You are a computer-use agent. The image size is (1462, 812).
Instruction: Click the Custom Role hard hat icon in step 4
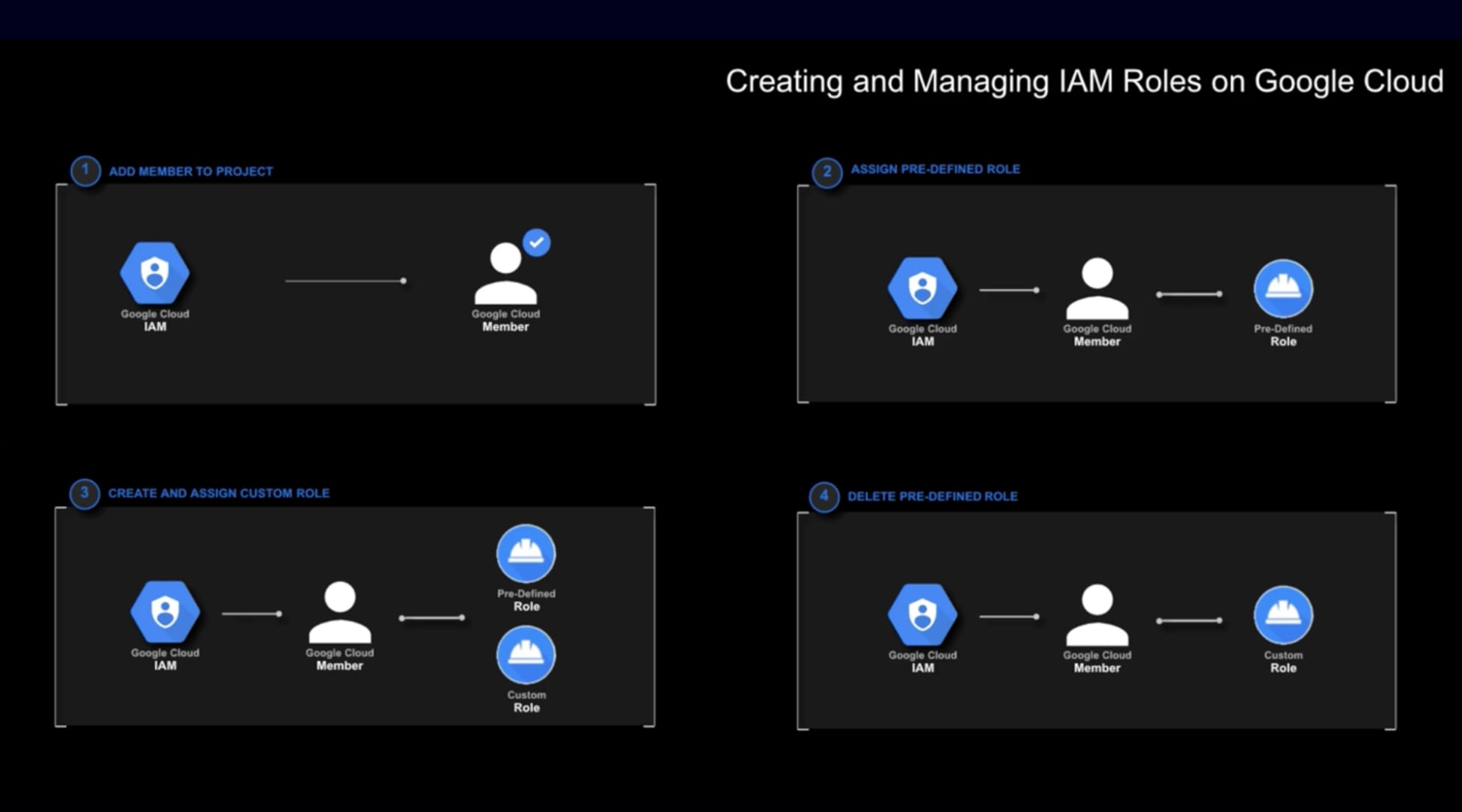(1283, 615)
